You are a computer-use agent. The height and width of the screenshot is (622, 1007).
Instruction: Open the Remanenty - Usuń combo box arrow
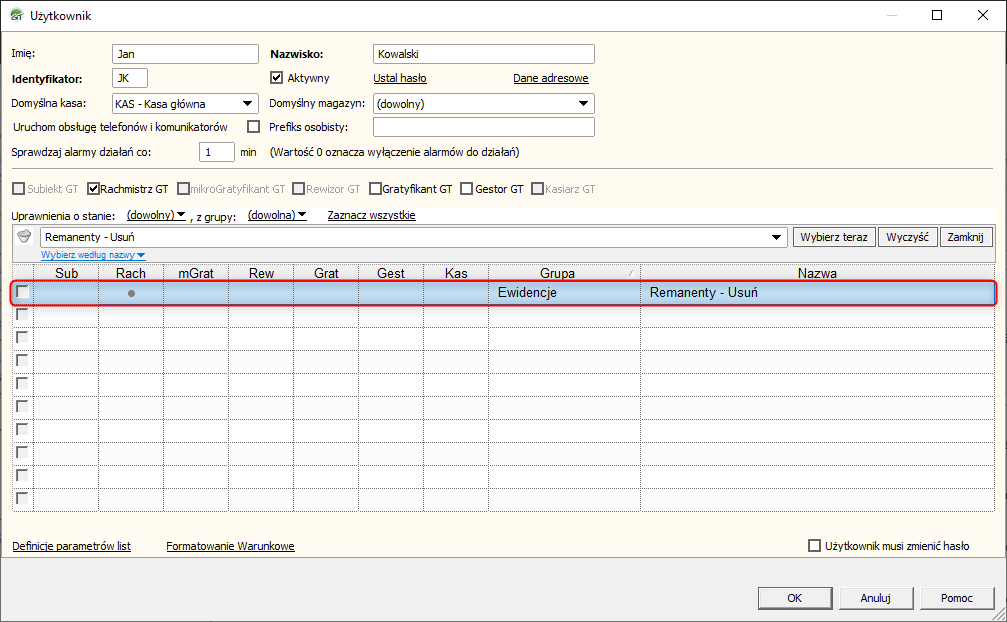click(776, 238)
